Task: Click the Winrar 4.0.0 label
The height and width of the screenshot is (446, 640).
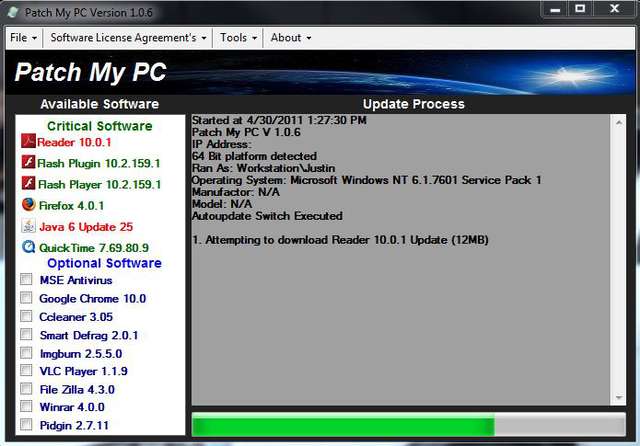Action: pyautogui.click(x=72, y=407)
